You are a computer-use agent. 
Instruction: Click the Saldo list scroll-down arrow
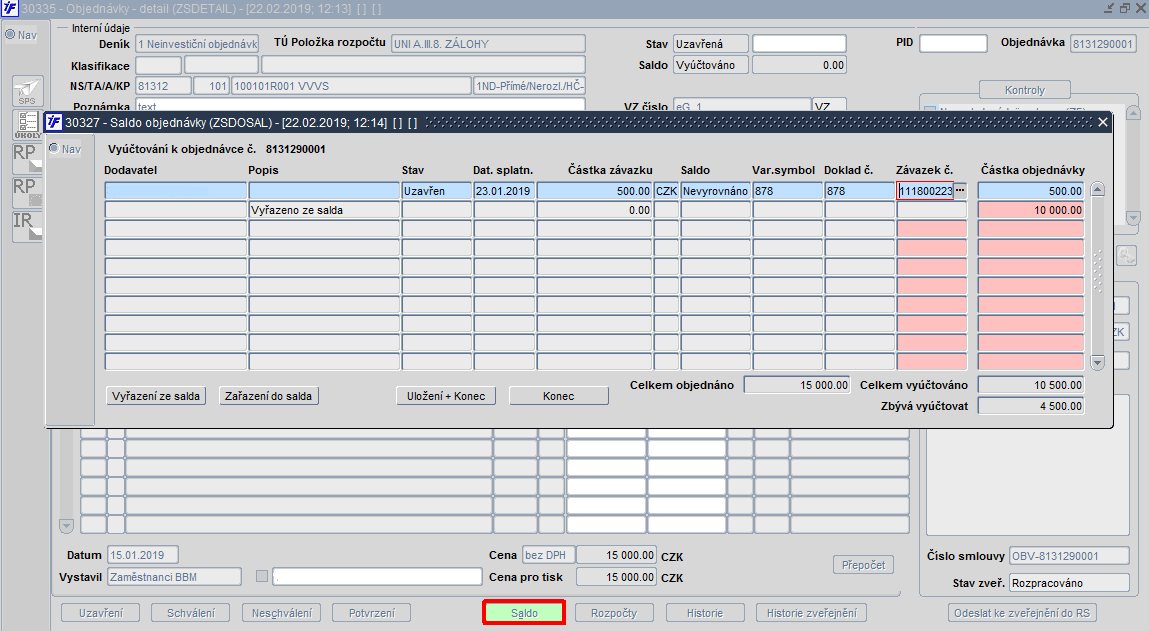point(1098,362)
